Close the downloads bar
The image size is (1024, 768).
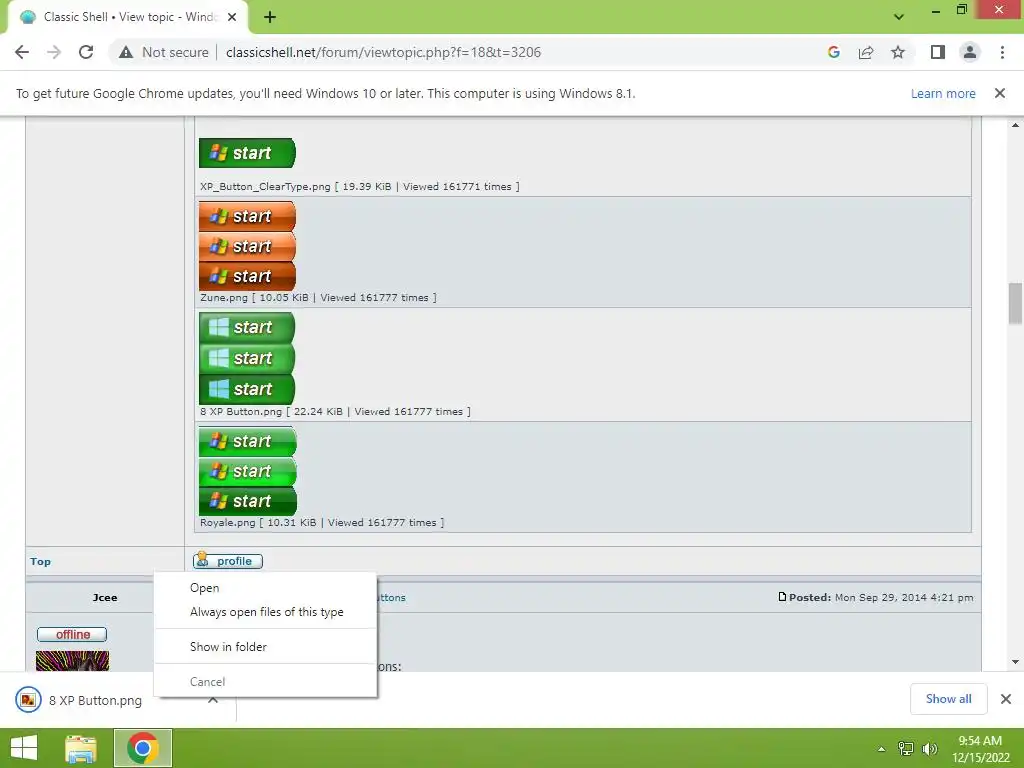click(x=1006, y=699)
